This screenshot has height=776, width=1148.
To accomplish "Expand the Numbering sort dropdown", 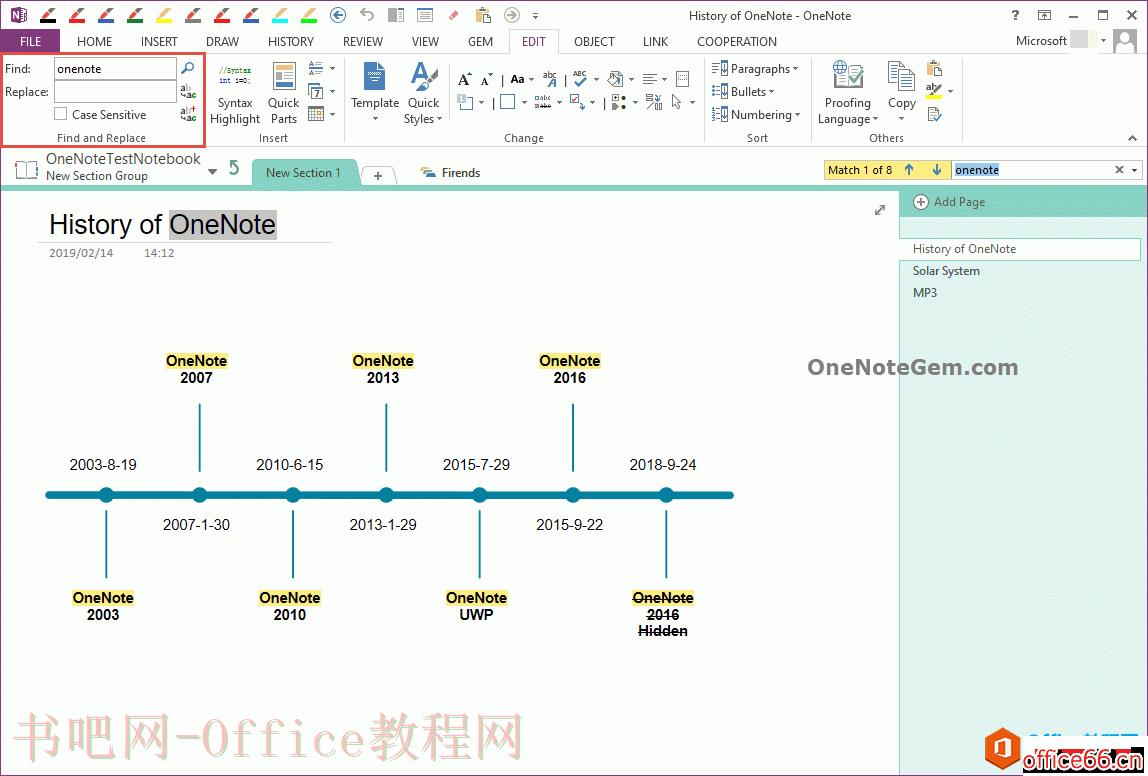I will [x=797, y=115].
